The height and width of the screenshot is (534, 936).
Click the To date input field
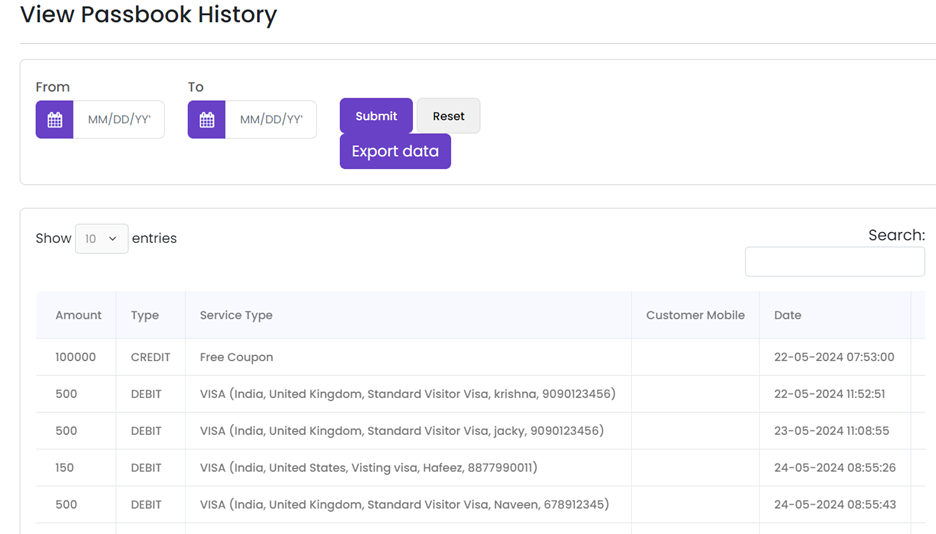271,119
